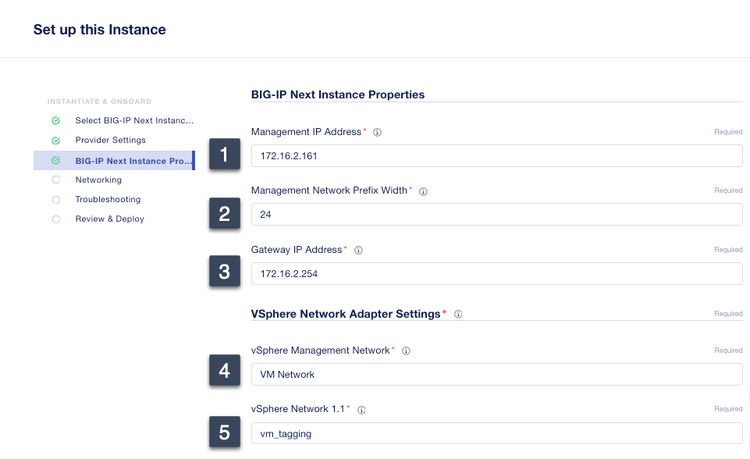Click green checkmark for Select BIG-IP Next Instance
Image resolution: width=750 pixels, height=459 pixels.
coord(56,121)
